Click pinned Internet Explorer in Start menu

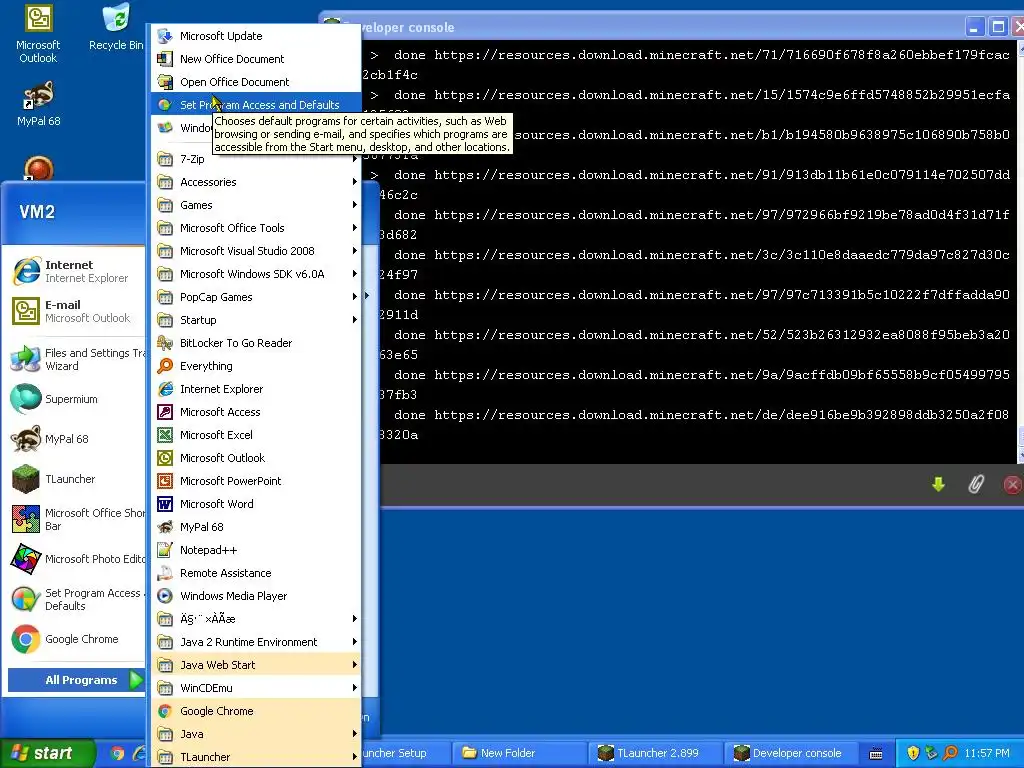point(75,271)
